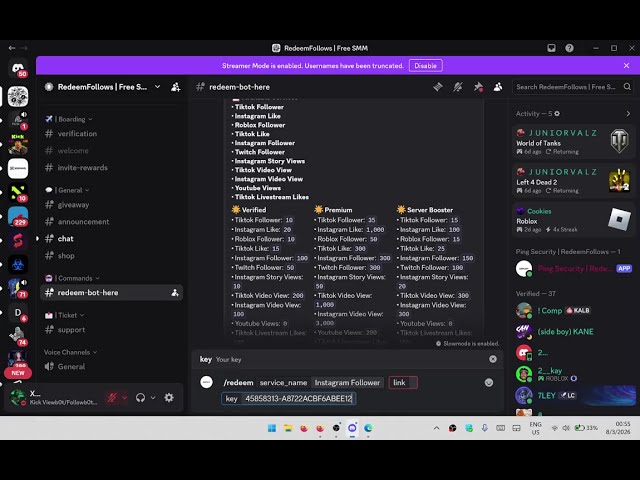Image resolution: width=640 pixels, height=480 pixels.
Task: Collapse the Voice Channels category
Action: point(70,352)
